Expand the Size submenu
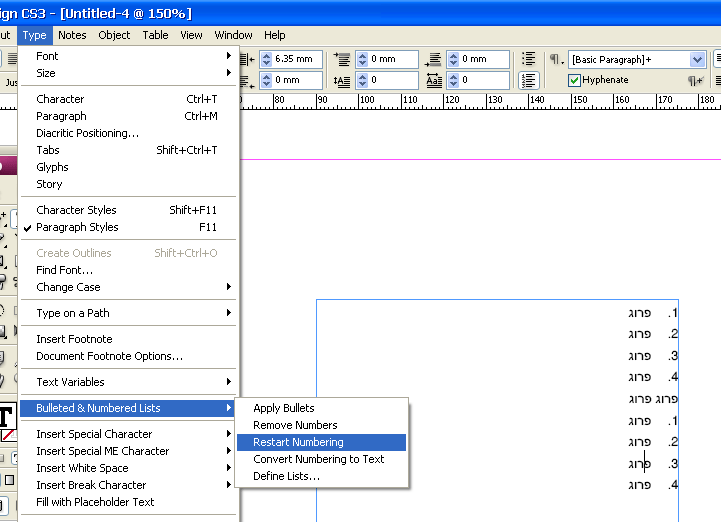Viewport: 721px width, 522px height. point(126,73)
